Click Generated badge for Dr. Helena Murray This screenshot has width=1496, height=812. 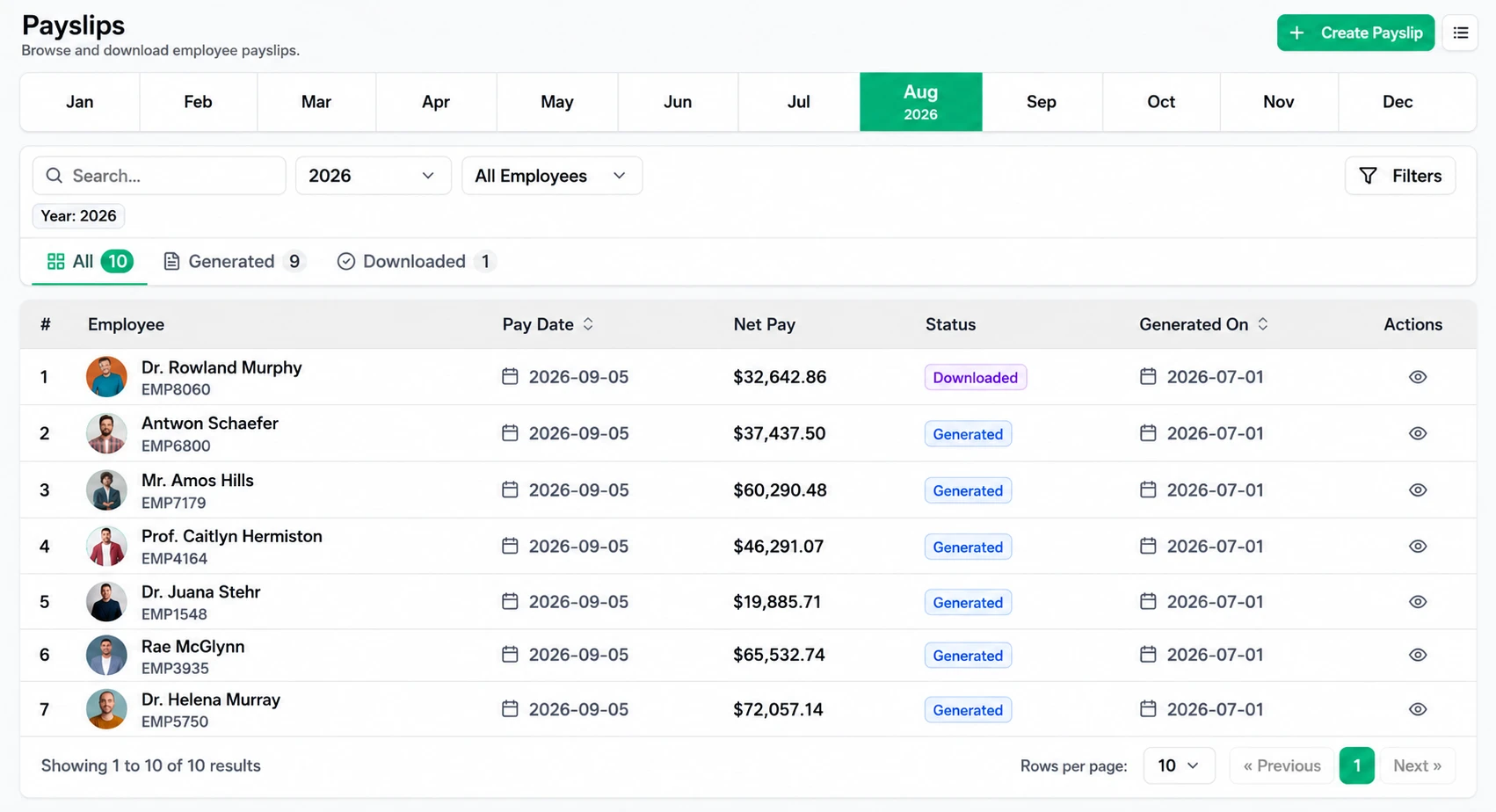(x=968, y=710)
